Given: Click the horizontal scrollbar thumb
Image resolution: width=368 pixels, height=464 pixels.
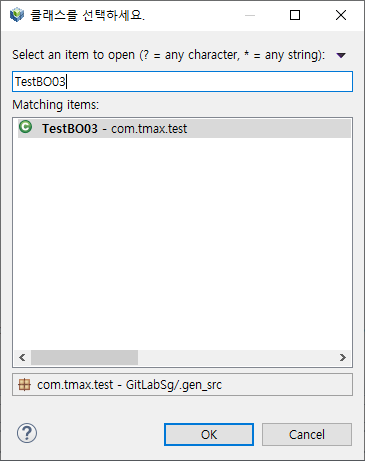Looking at the screenshot, I should click(84, 357).
